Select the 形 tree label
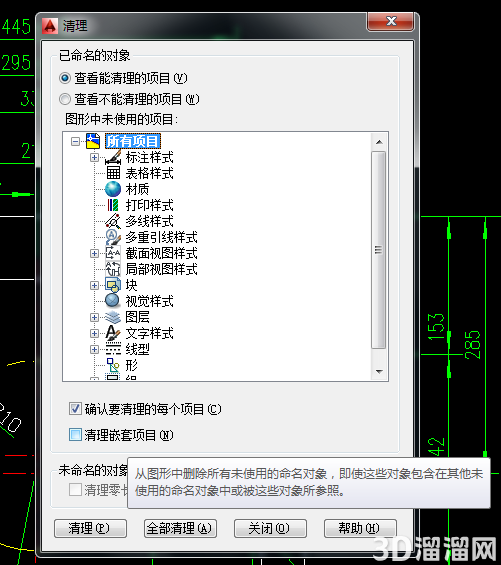 coord(132,365)
